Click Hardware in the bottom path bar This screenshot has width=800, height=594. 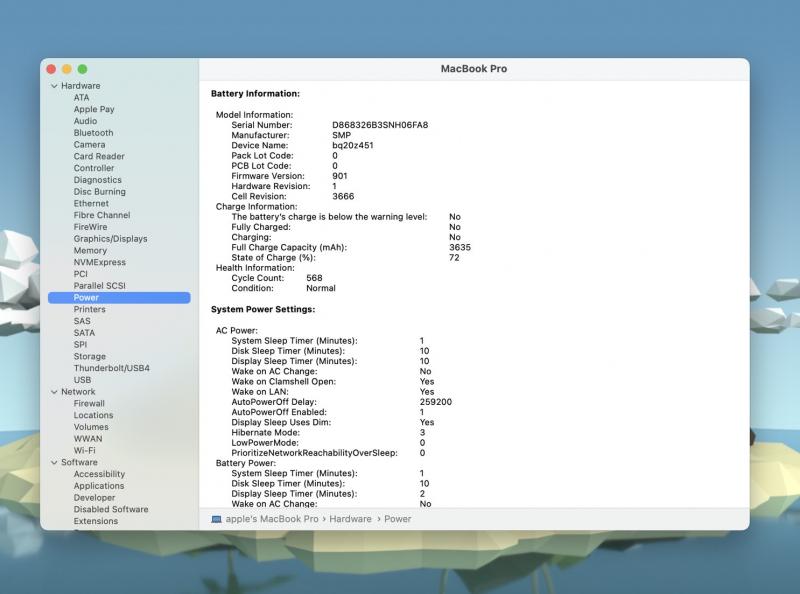click(x=350, y=519)
